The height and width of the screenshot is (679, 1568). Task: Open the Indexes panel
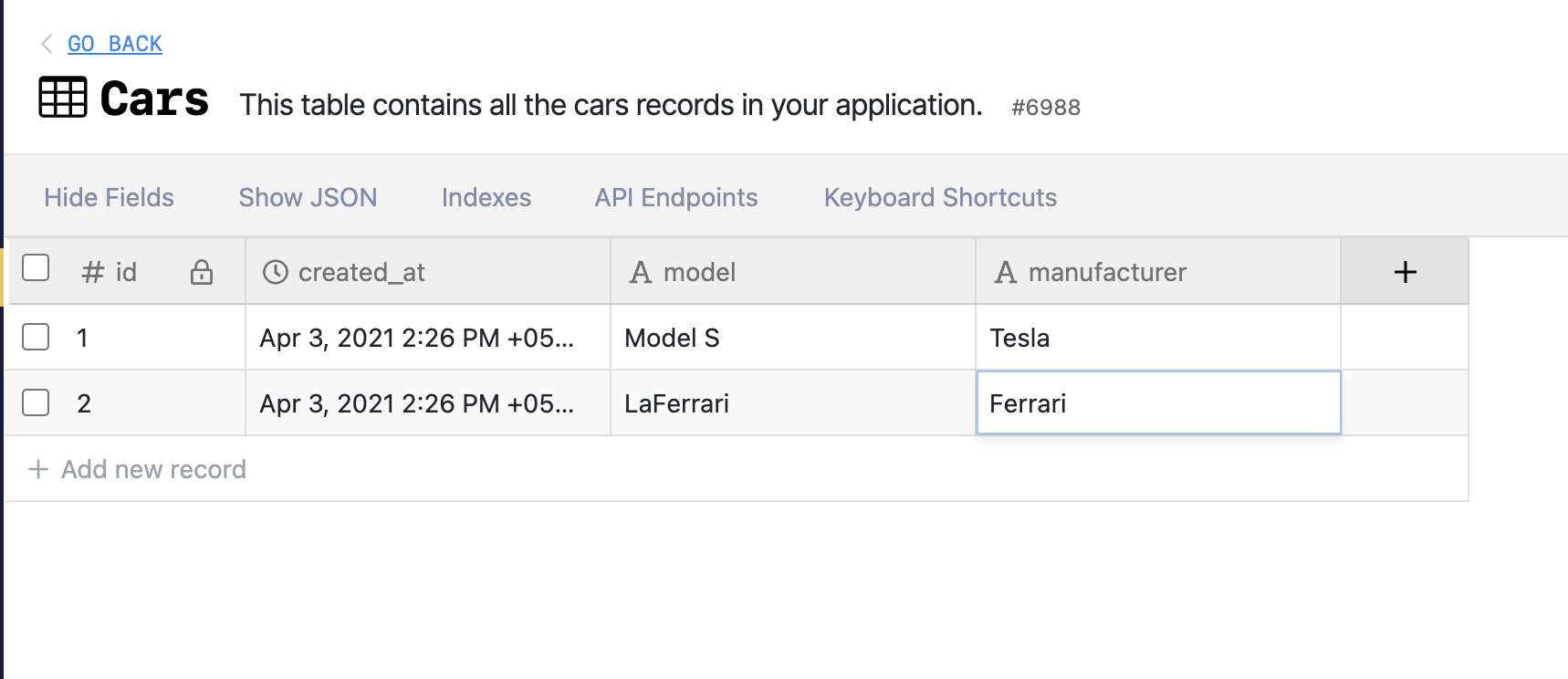(x=486, y=197)
